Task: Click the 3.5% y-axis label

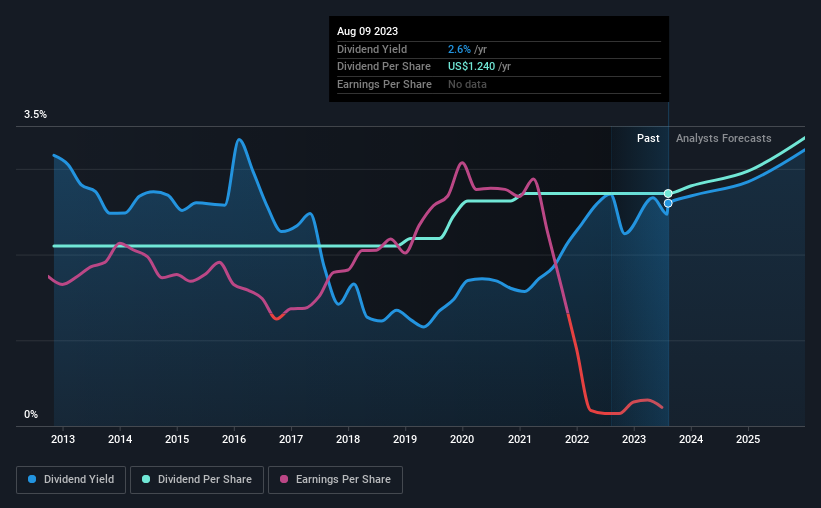Action: coord(35,115)
